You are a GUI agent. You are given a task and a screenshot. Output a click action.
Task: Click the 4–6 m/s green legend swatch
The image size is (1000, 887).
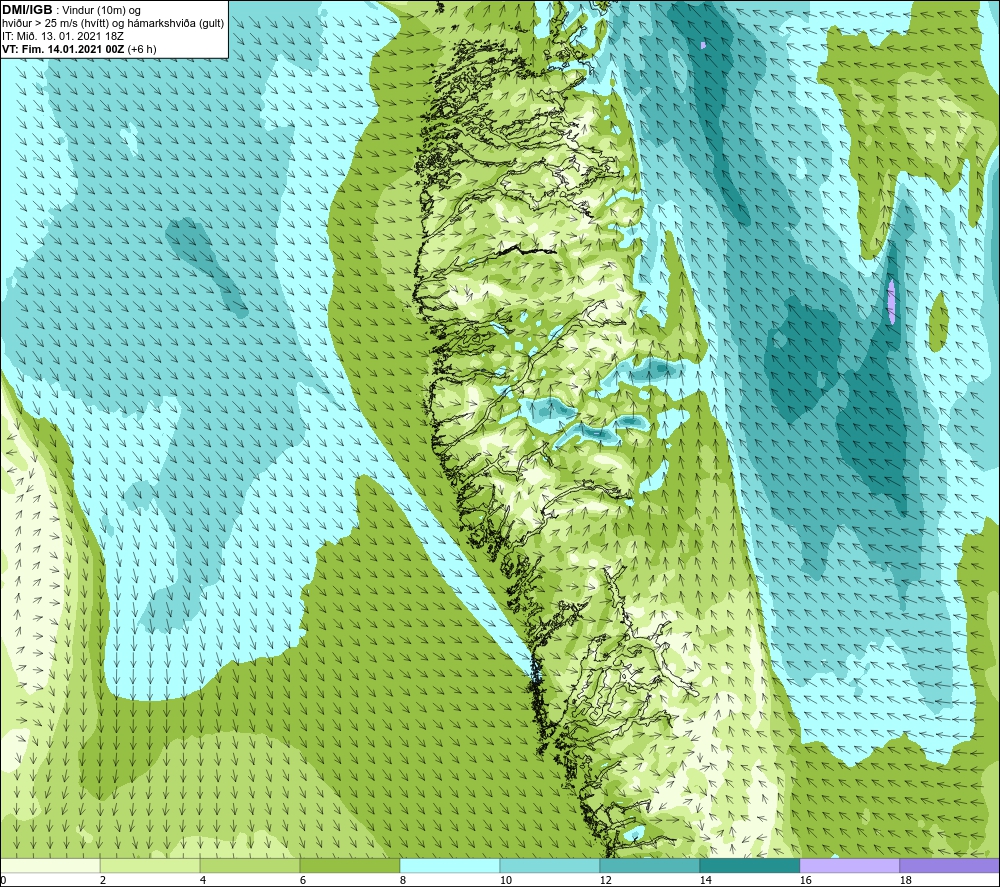click(x=250, y=865)
